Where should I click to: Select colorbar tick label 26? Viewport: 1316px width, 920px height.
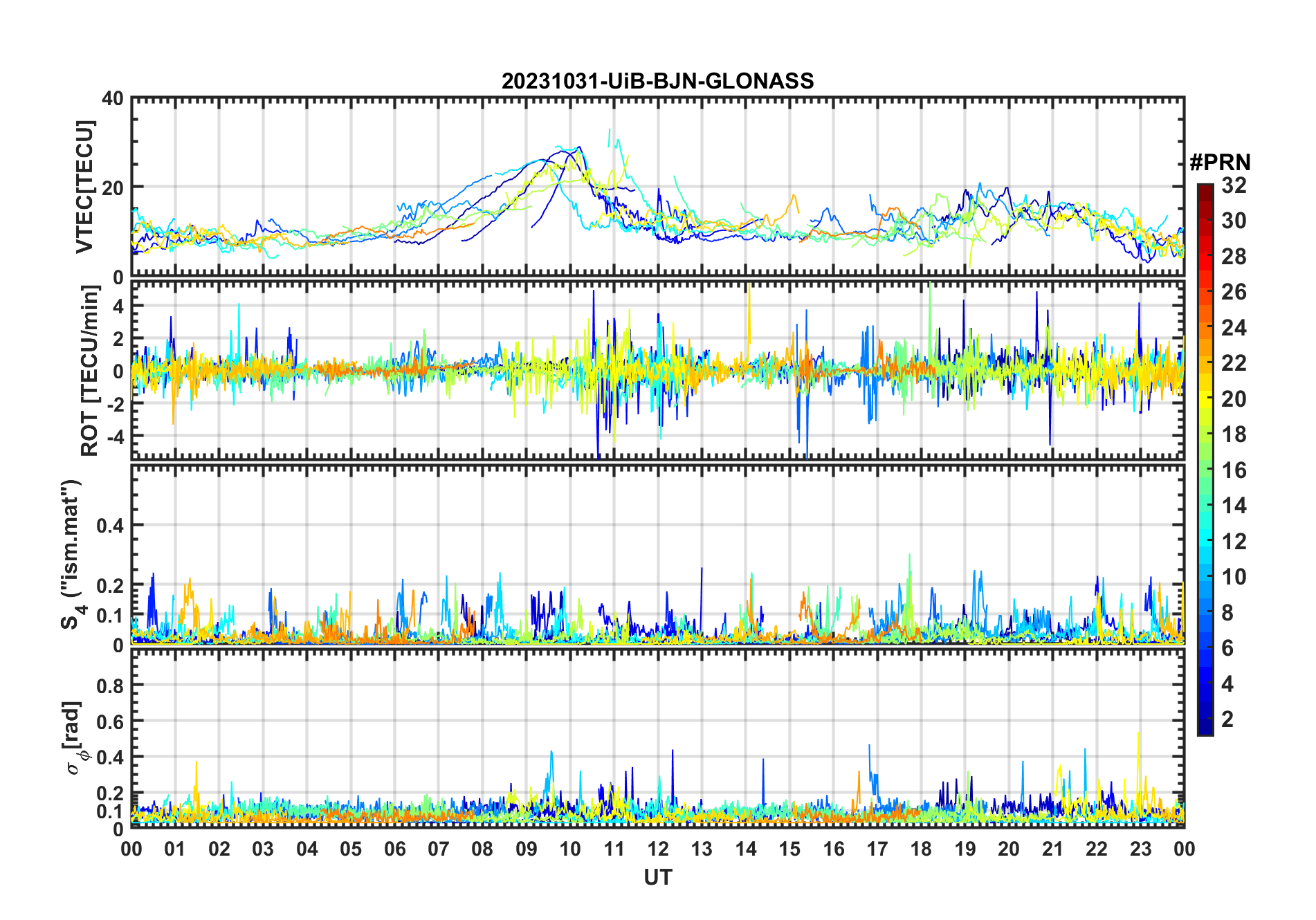1234,292
